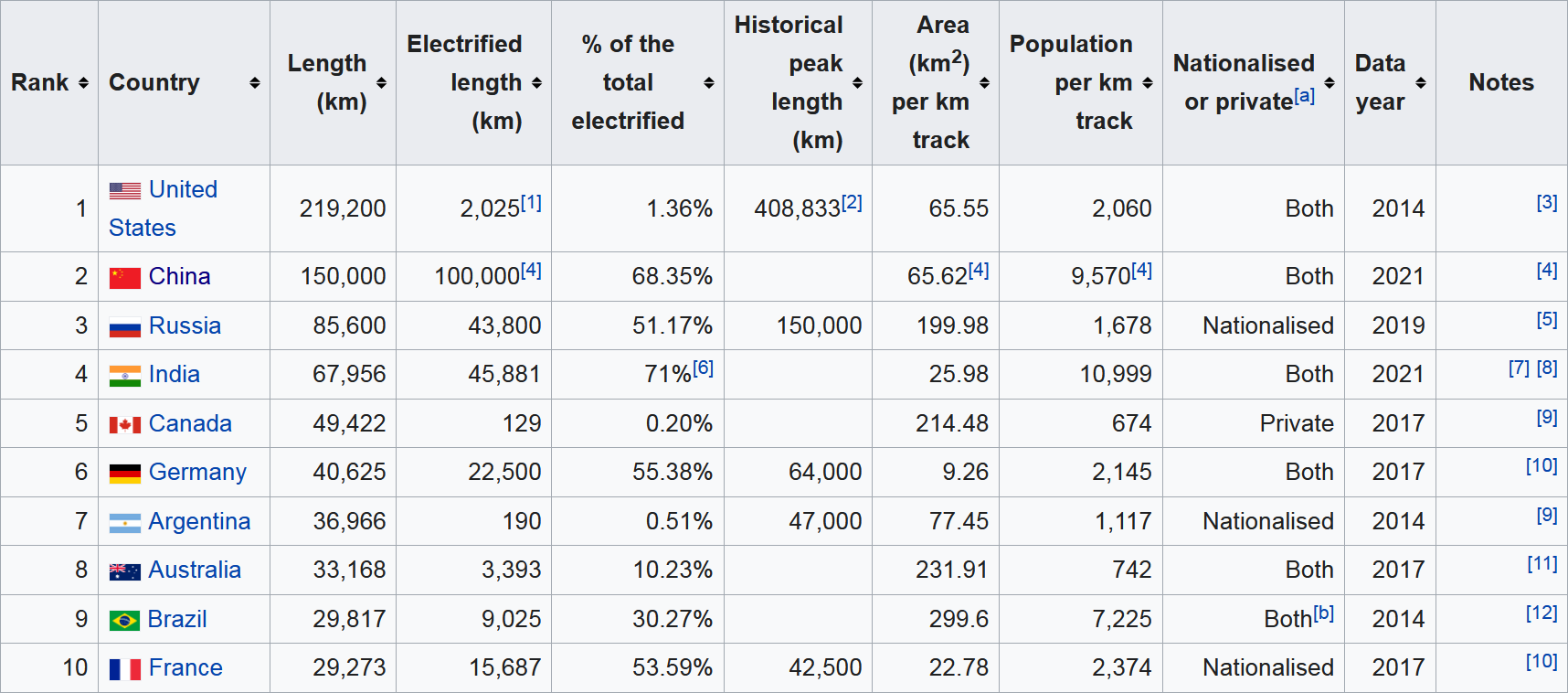Select Brazil's 7,225 population cell

(1081, 619)
